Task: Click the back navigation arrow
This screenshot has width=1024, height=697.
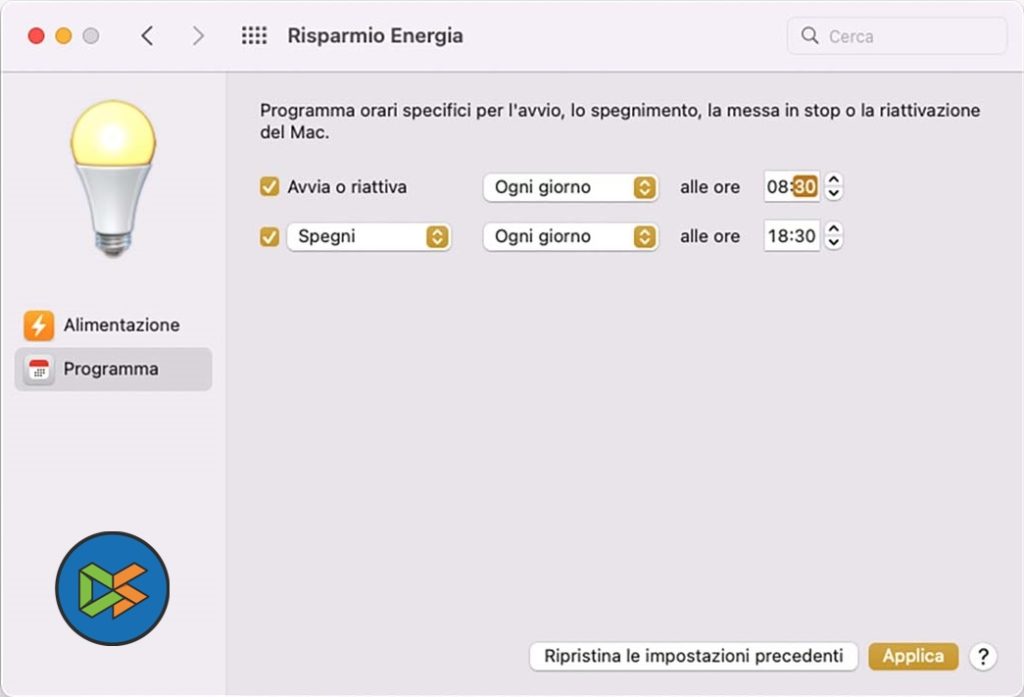Action: [147, 36]
